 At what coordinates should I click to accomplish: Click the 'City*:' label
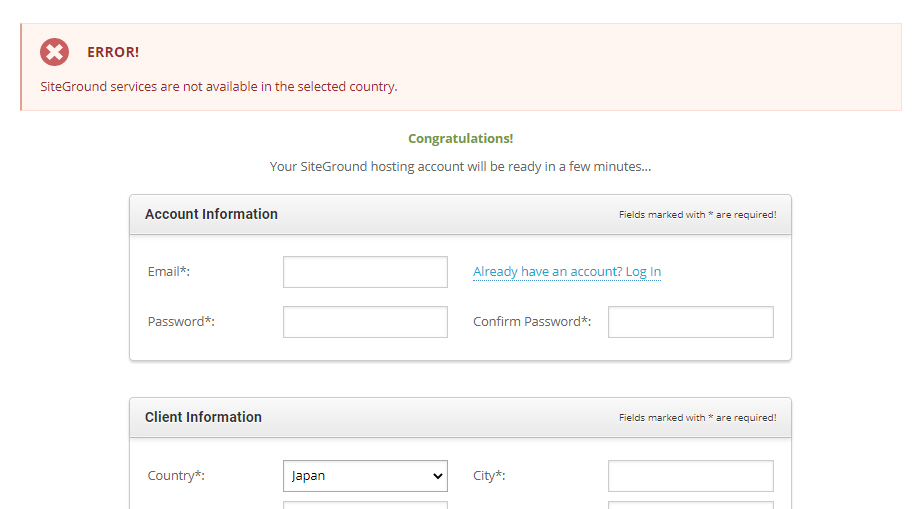[489, 476]
